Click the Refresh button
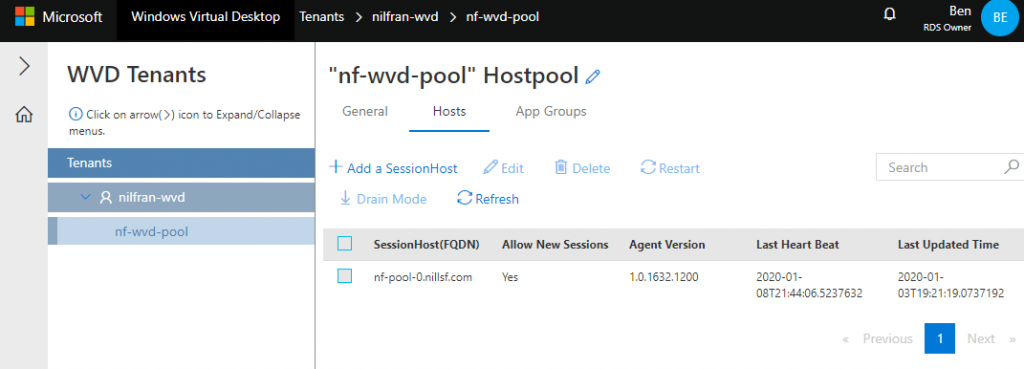 click(487, 199)
